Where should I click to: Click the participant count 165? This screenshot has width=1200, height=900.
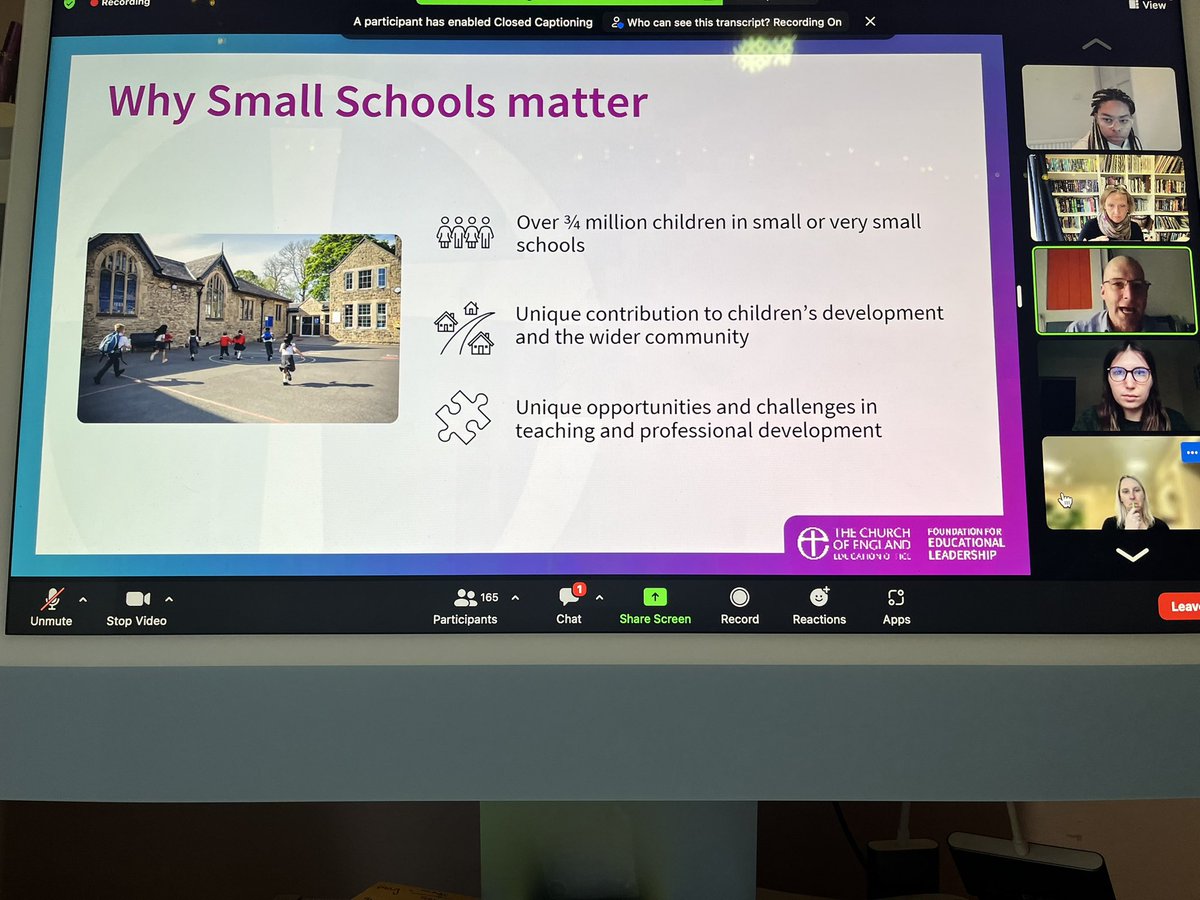click(489, 598)
